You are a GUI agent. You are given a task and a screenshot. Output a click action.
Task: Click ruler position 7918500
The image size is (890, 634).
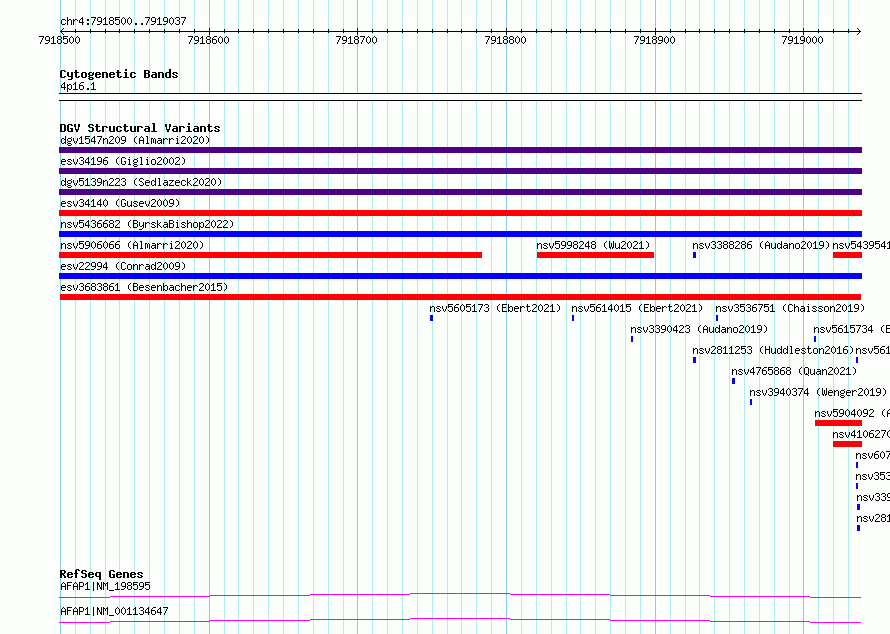click(x=60, y=40)
